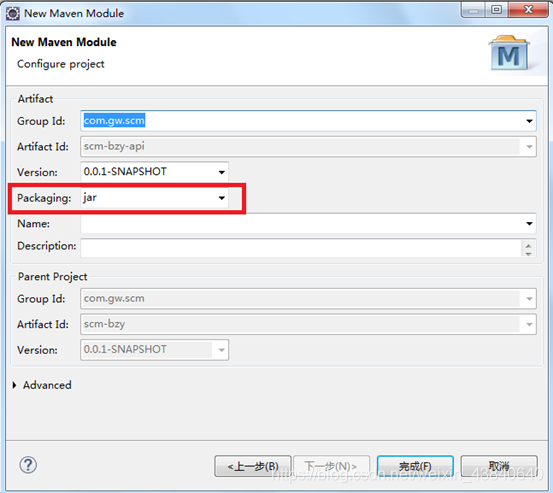This screenshot has height=493, width=553.
Task: Click into the Description text area
Action: coord(300,248)
